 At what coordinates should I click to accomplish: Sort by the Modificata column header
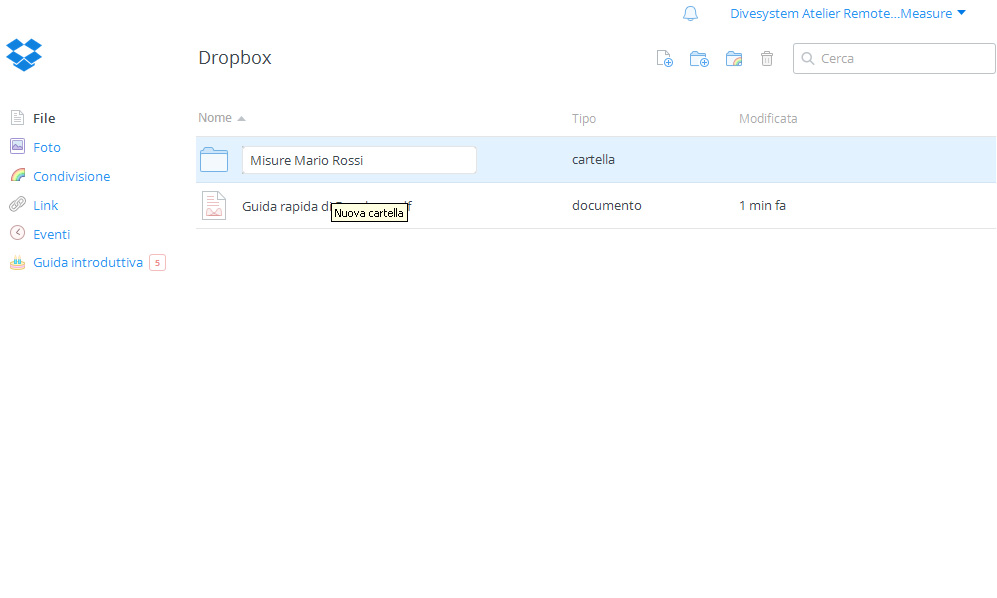tap(768, 119)
